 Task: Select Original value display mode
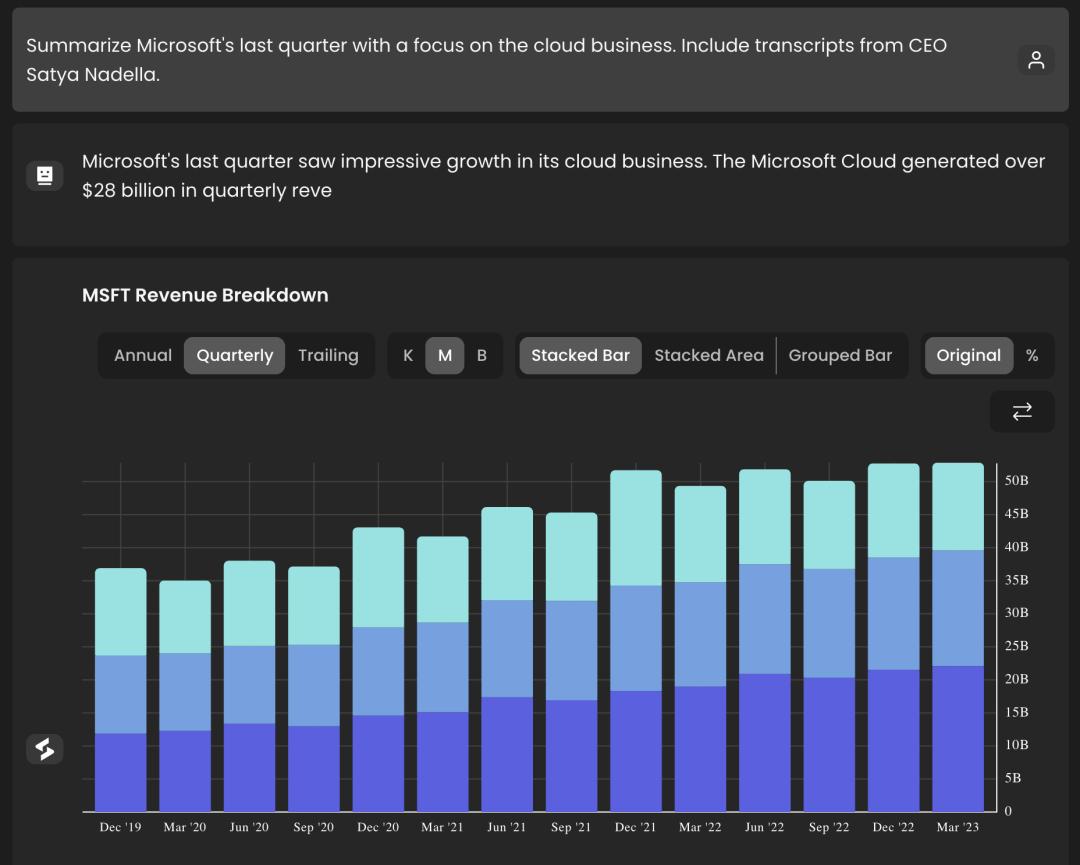(968, 355)
